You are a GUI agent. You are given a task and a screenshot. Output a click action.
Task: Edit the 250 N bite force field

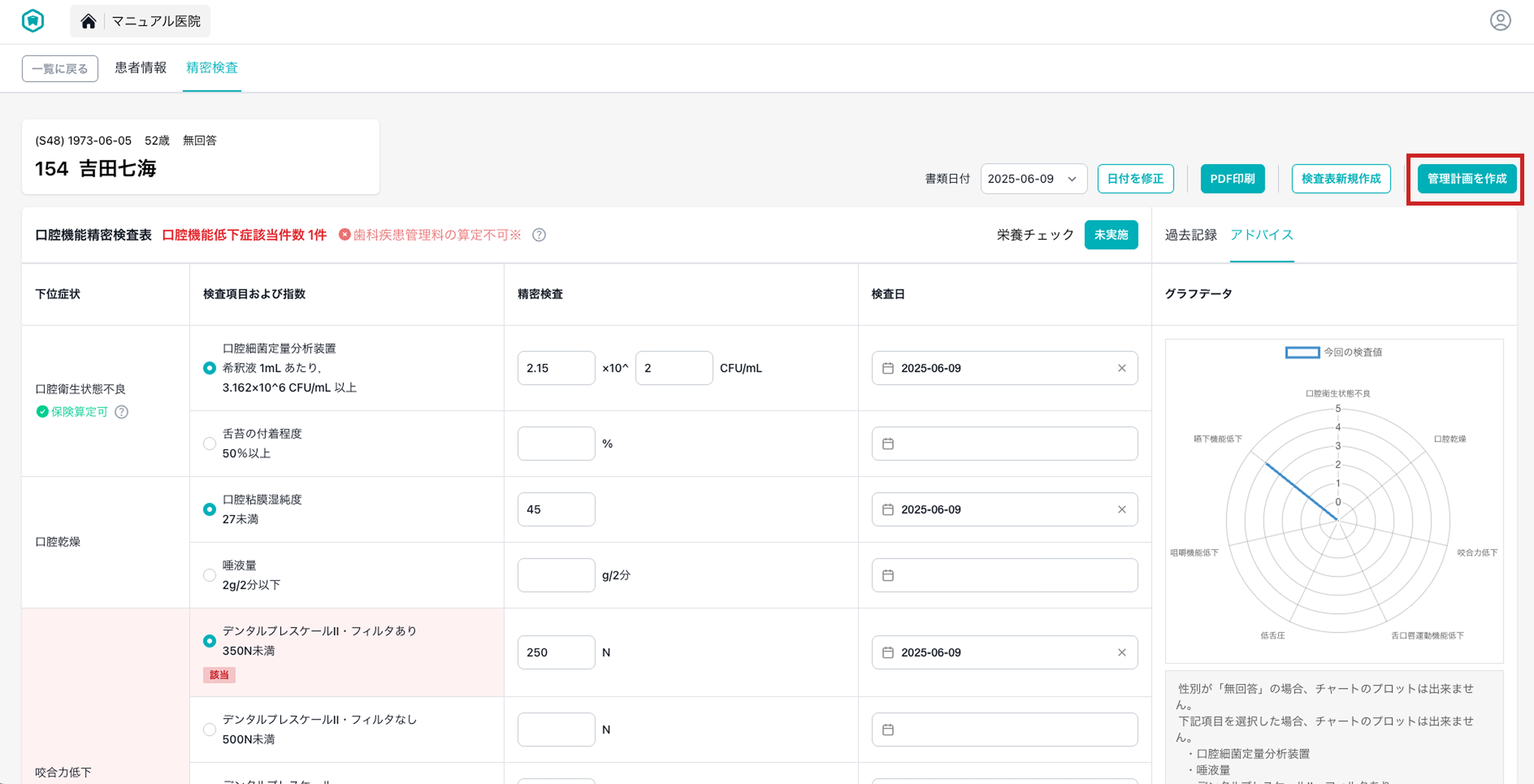click(x=556, y=653)
